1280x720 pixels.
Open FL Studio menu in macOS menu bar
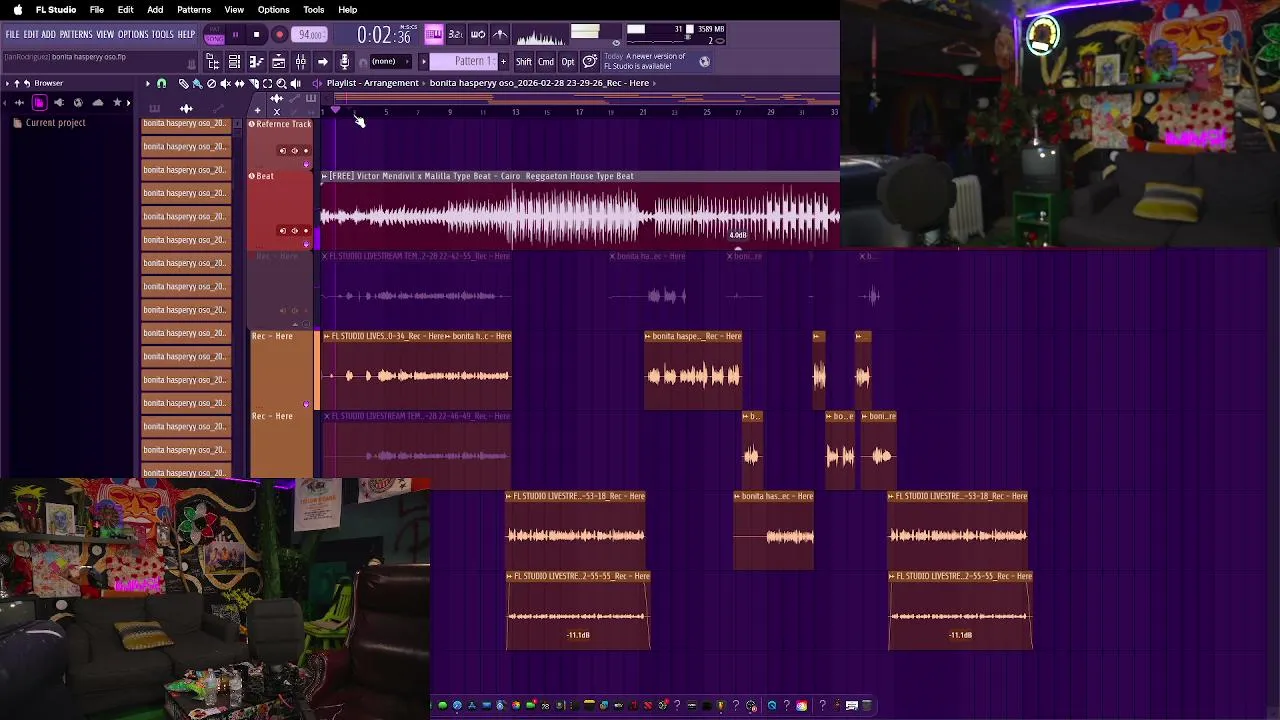click(56, 10)
